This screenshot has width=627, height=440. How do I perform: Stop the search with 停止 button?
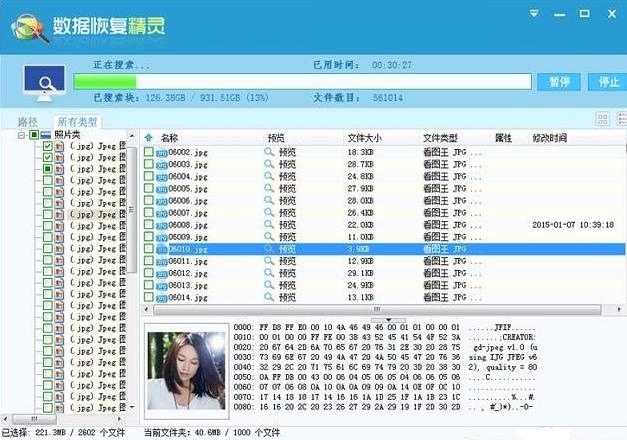[x=608, y=82]
